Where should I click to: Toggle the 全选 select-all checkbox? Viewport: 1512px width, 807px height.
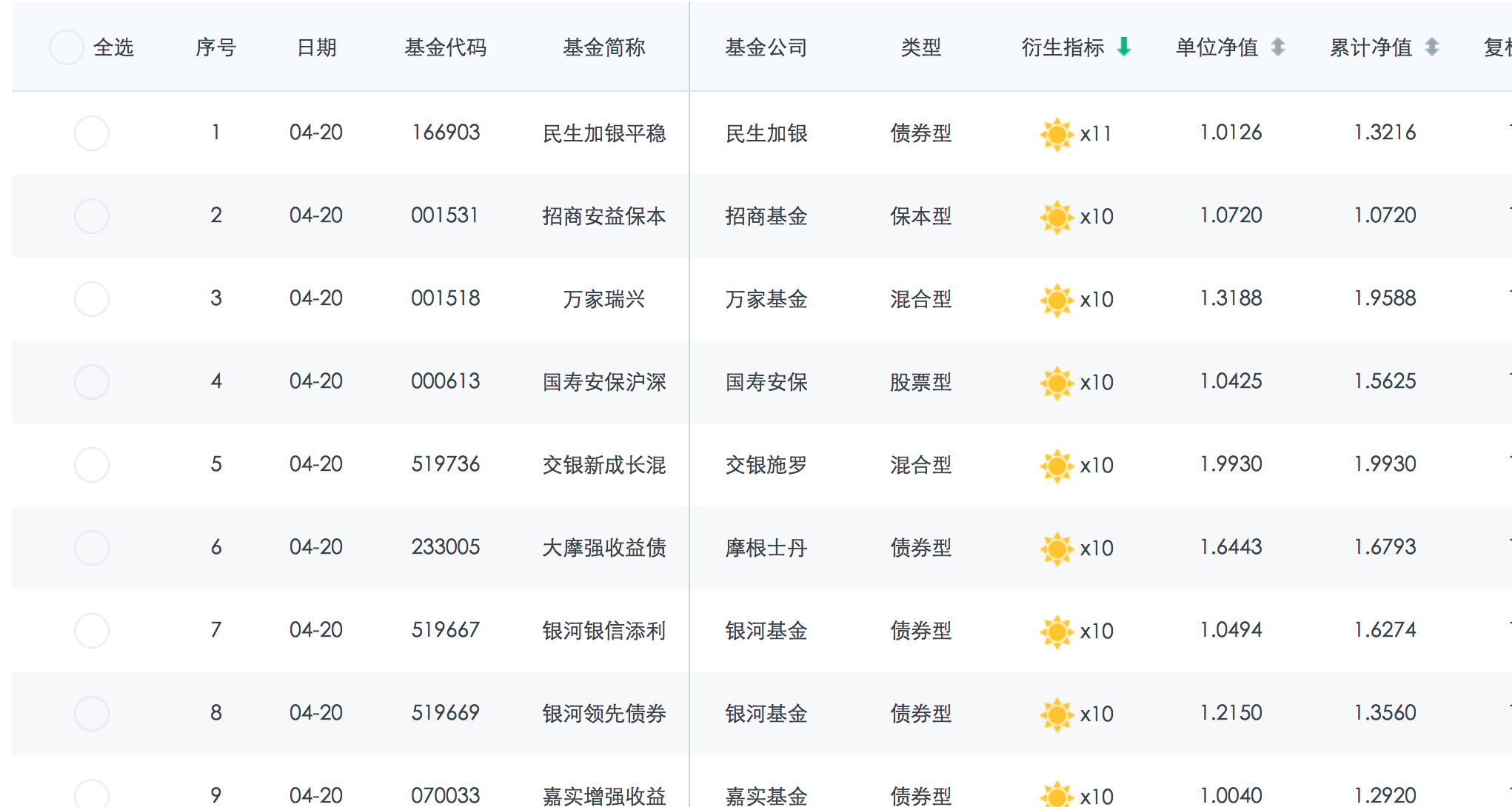click(66, 47)
